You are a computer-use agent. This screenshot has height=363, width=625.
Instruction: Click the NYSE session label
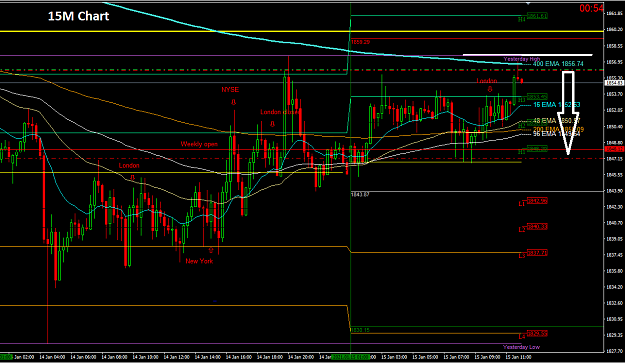(230, 90)
